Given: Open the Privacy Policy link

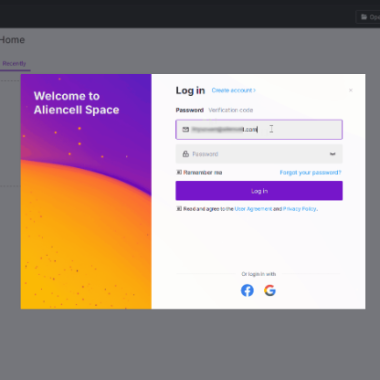Looking at the screenshot, I should (x=300, y=209).
